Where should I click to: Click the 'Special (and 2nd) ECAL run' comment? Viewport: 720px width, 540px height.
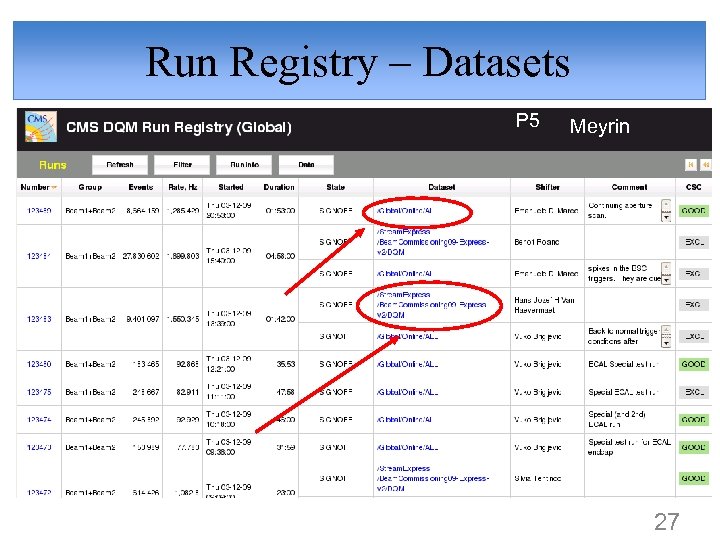[x=617, y=419]
